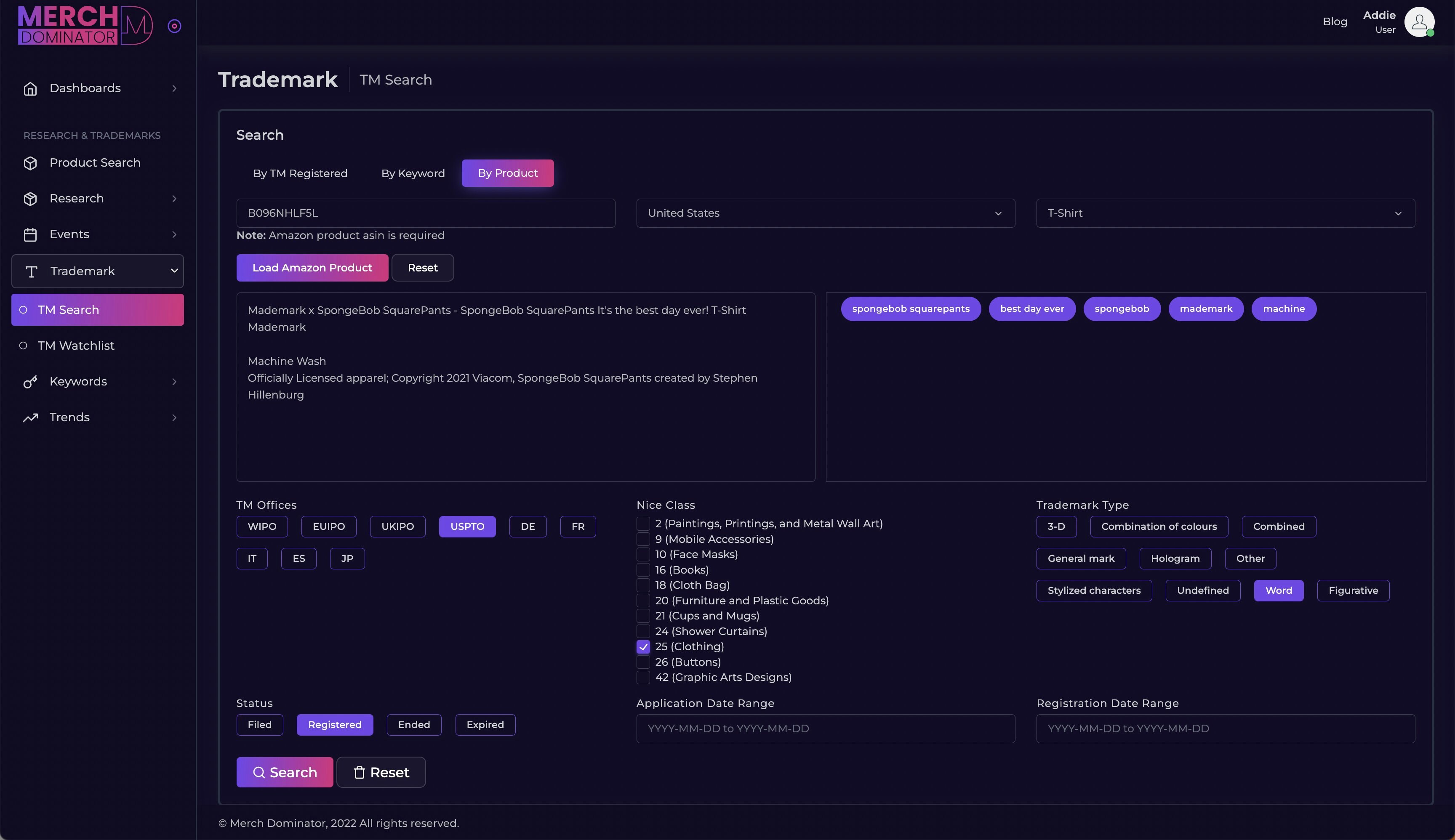Click the TM Watchlist circle bullet

(23, 346)
